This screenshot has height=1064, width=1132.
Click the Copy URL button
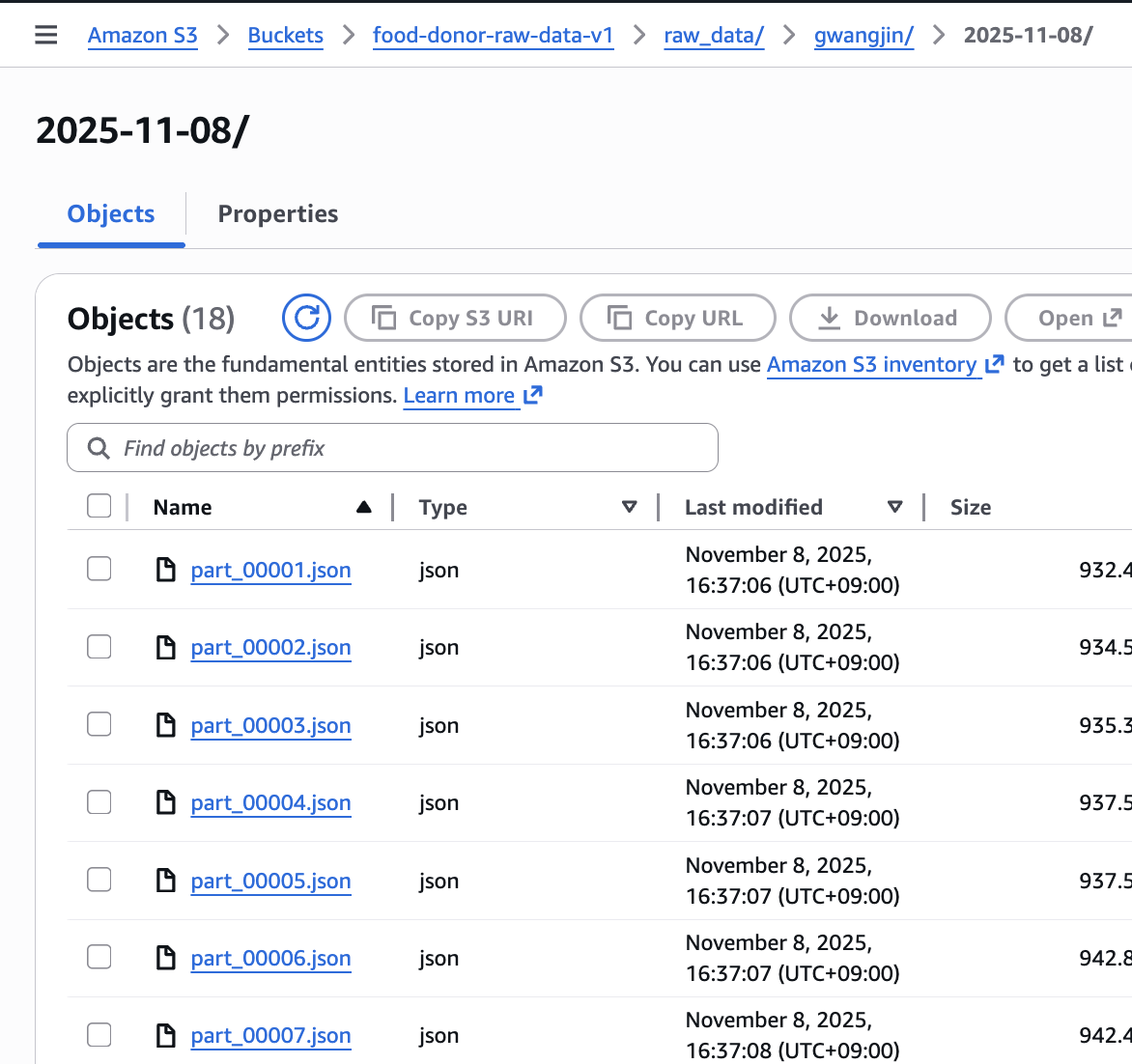pos(678,318)
